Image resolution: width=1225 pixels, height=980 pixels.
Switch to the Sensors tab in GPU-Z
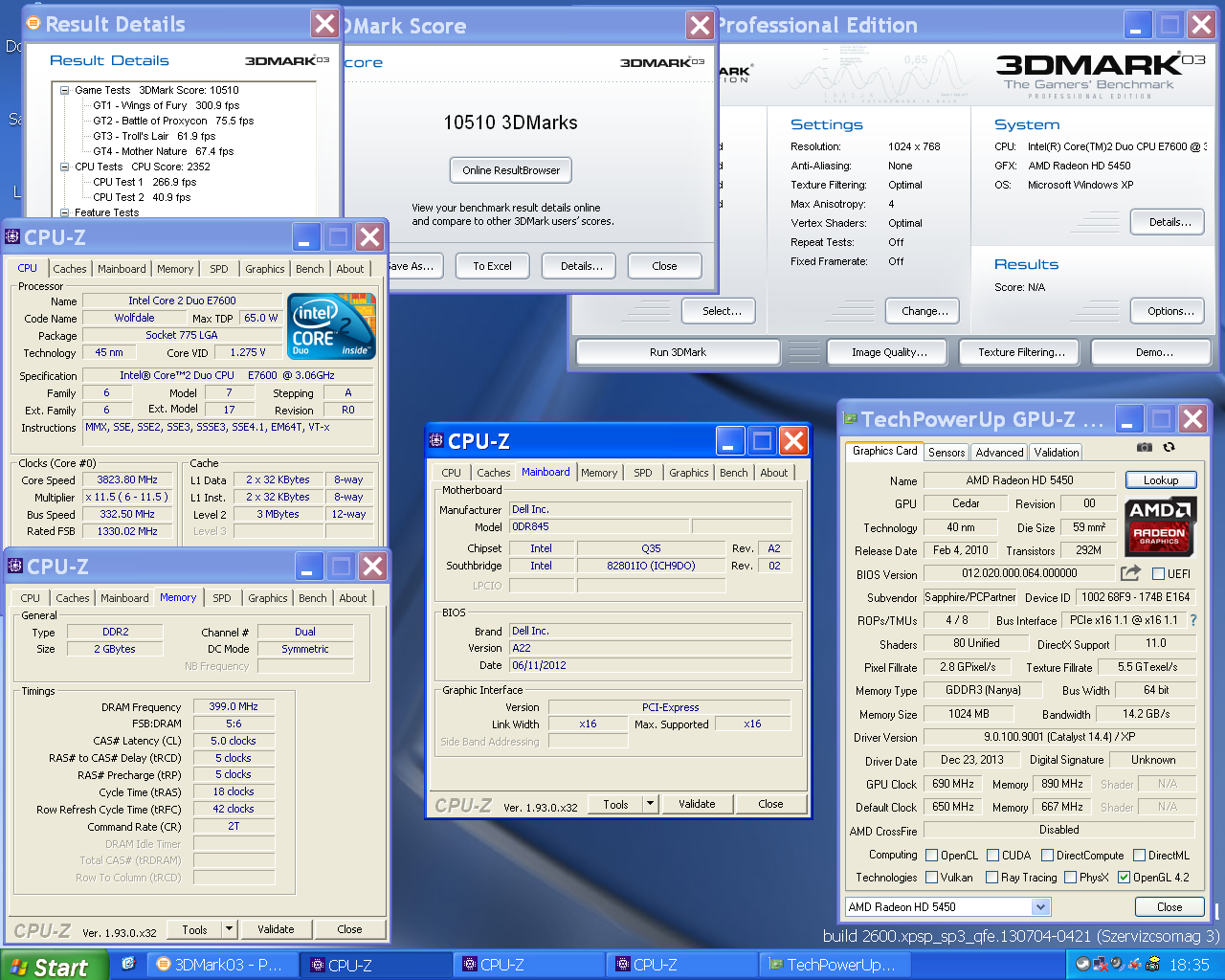click(x=947, y=453)
